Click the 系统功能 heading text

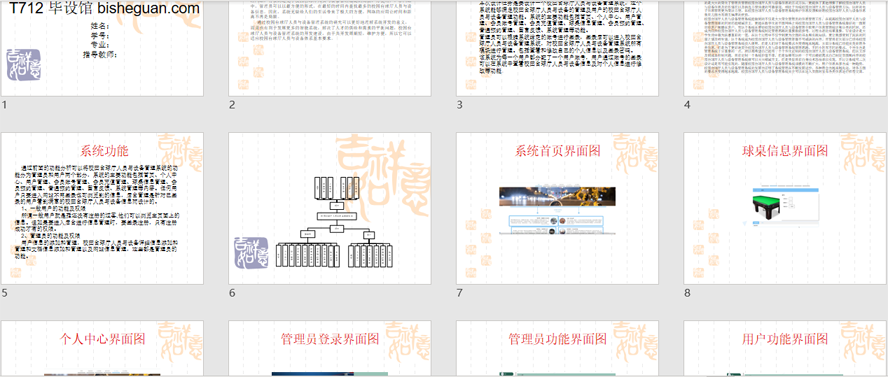pyautogui.click(x=104, y=151)
